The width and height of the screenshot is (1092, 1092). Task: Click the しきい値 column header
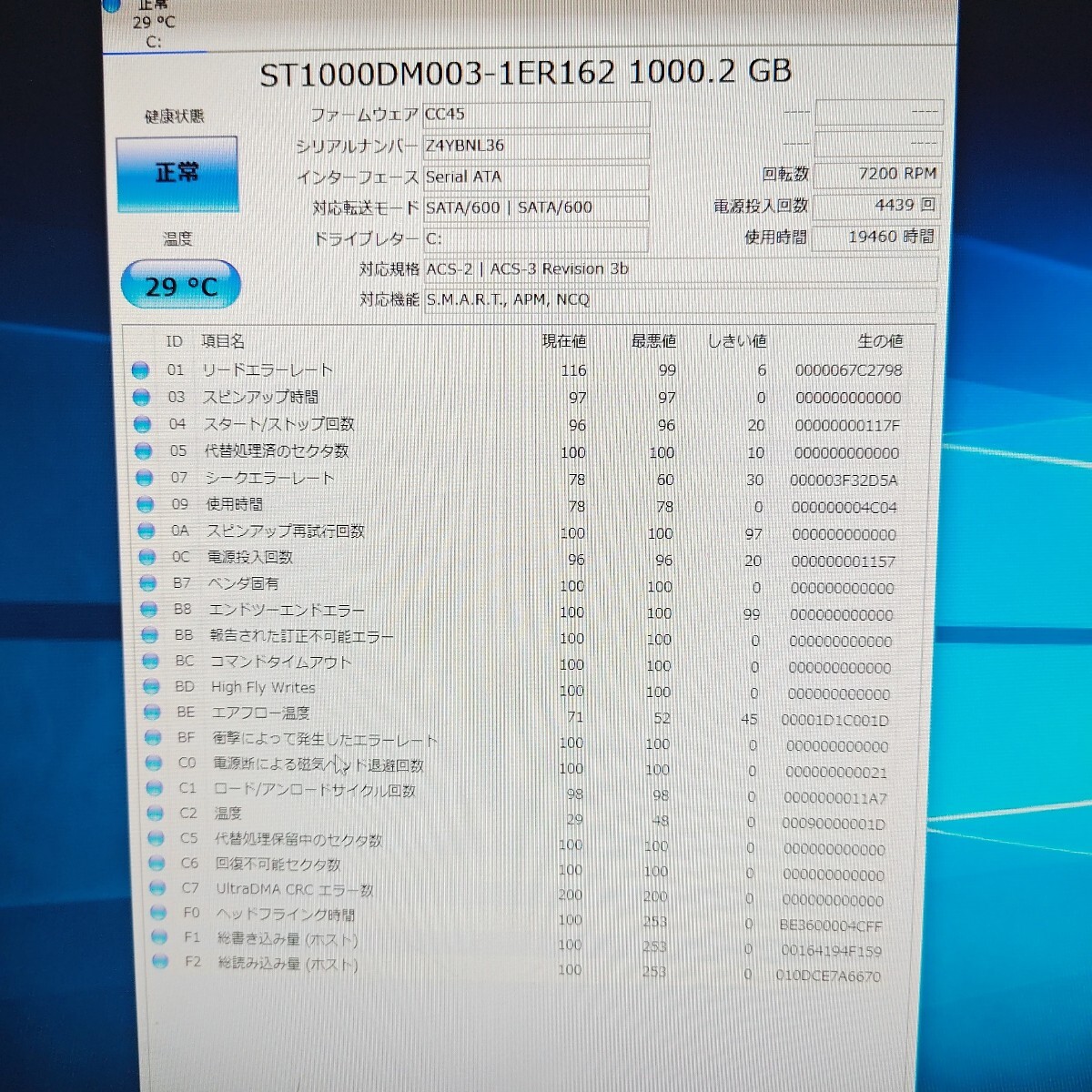pyautogui.click(x=737, y=341)
